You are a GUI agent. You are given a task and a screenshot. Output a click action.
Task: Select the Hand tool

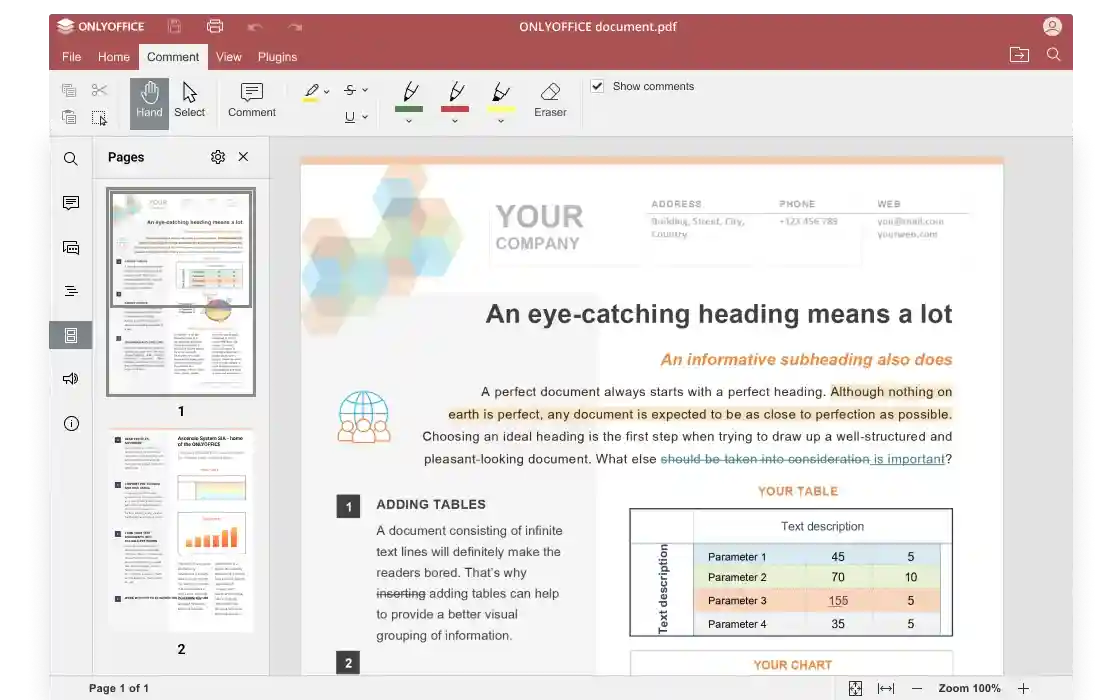[x=149, y=101]
